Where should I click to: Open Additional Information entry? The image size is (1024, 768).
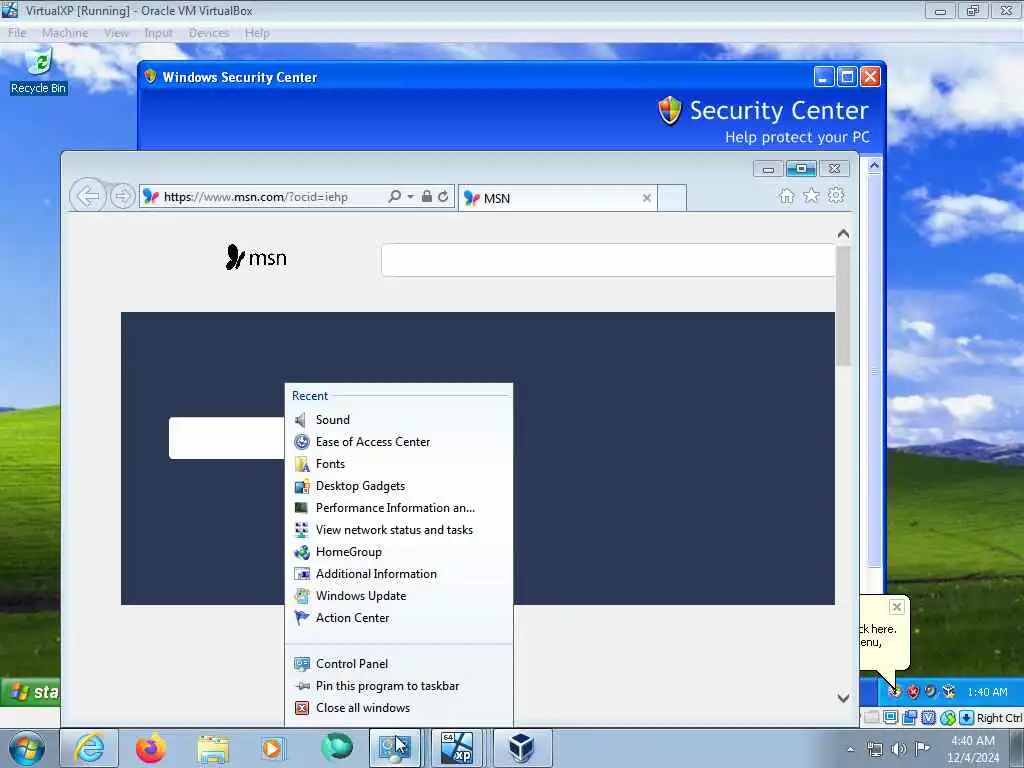399,574
